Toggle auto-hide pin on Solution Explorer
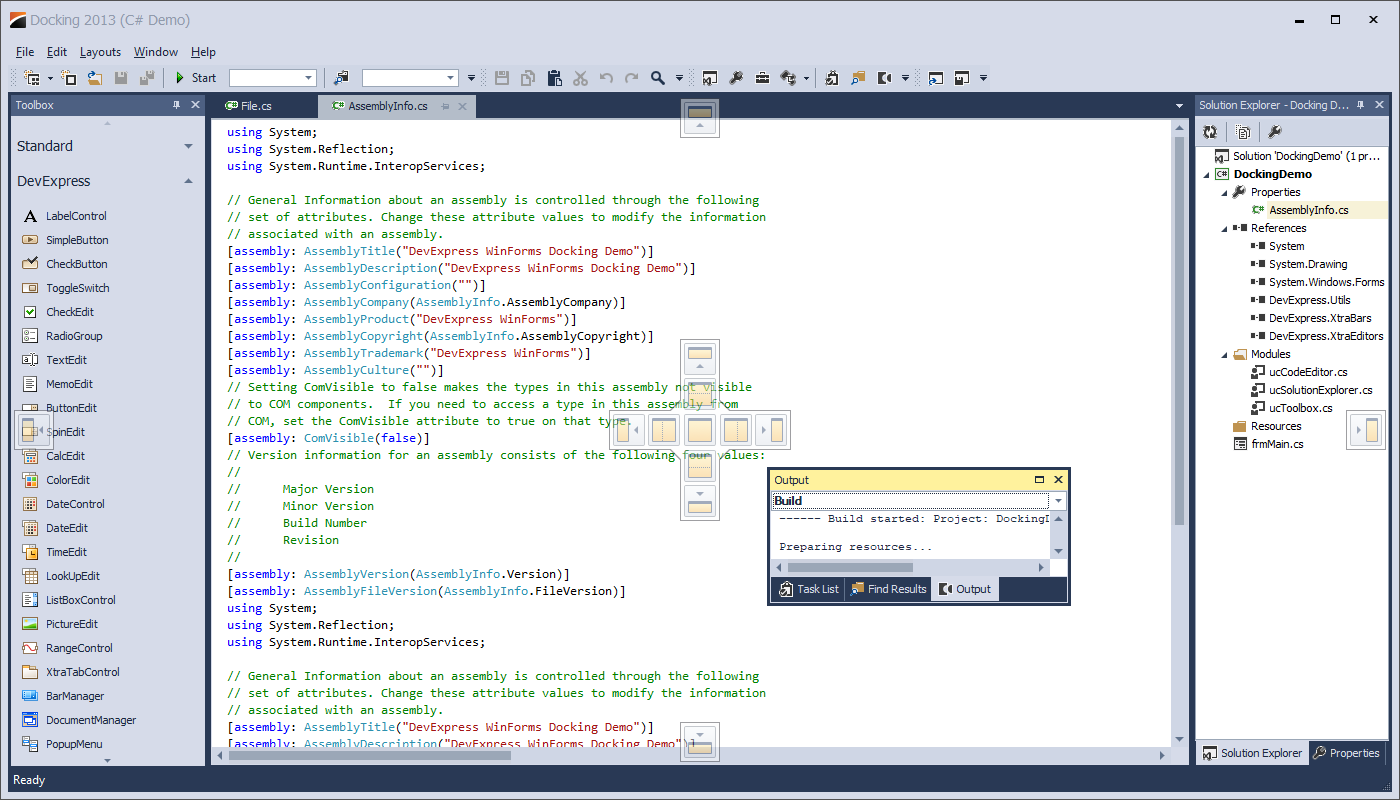Image resolution: width=1400 pixels, height=800 pixels. tap(1361, 105)
